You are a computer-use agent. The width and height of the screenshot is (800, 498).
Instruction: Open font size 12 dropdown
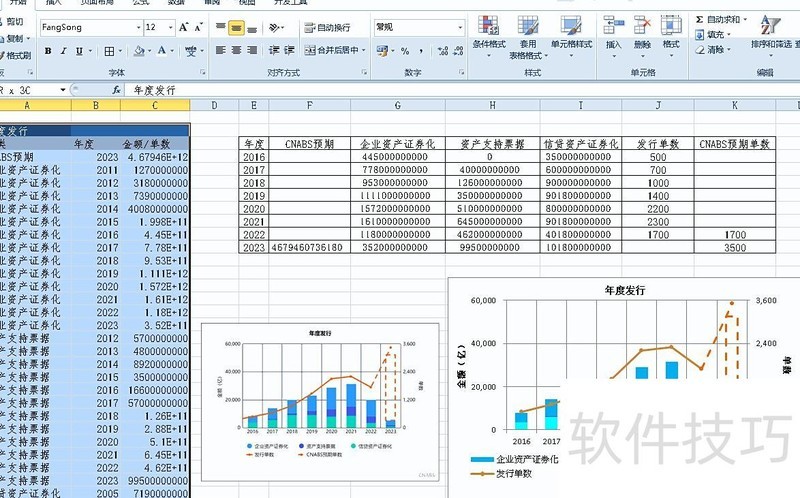click(x=170, y=28)
